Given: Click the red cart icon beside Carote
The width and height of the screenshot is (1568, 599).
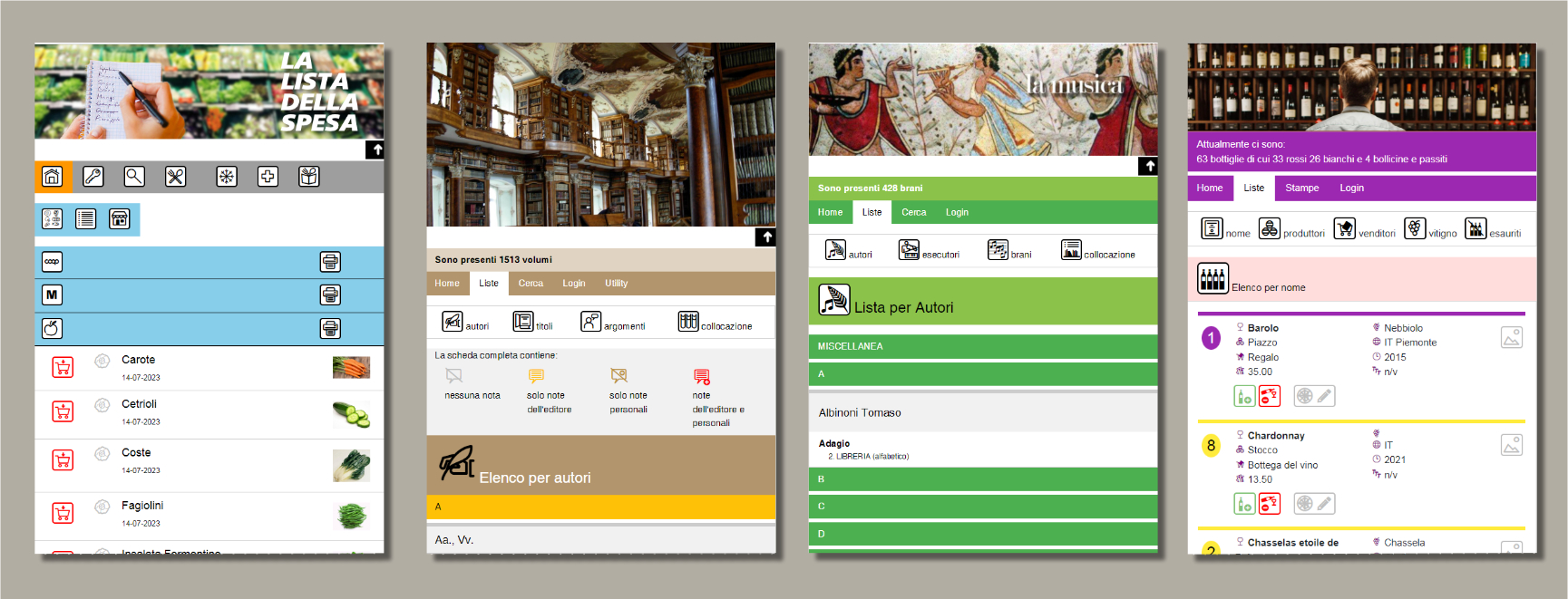Looking at the screenshot, I should click(63, 367).
